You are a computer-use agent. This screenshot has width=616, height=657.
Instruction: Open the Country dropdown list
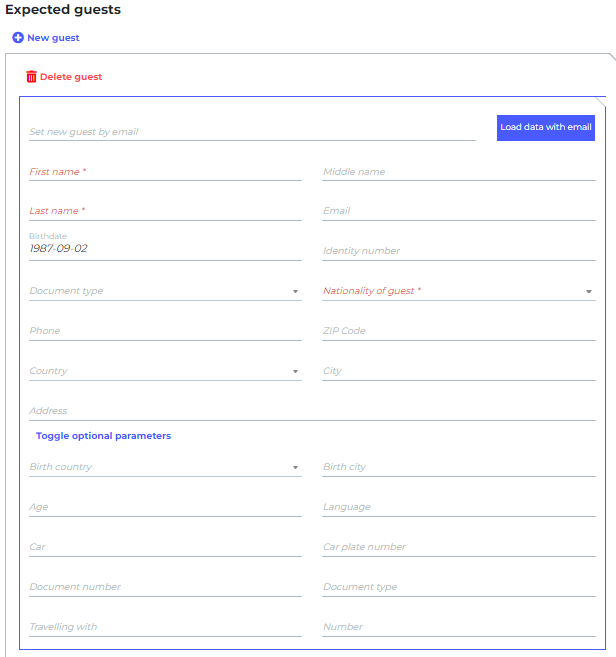click(165, 371)
